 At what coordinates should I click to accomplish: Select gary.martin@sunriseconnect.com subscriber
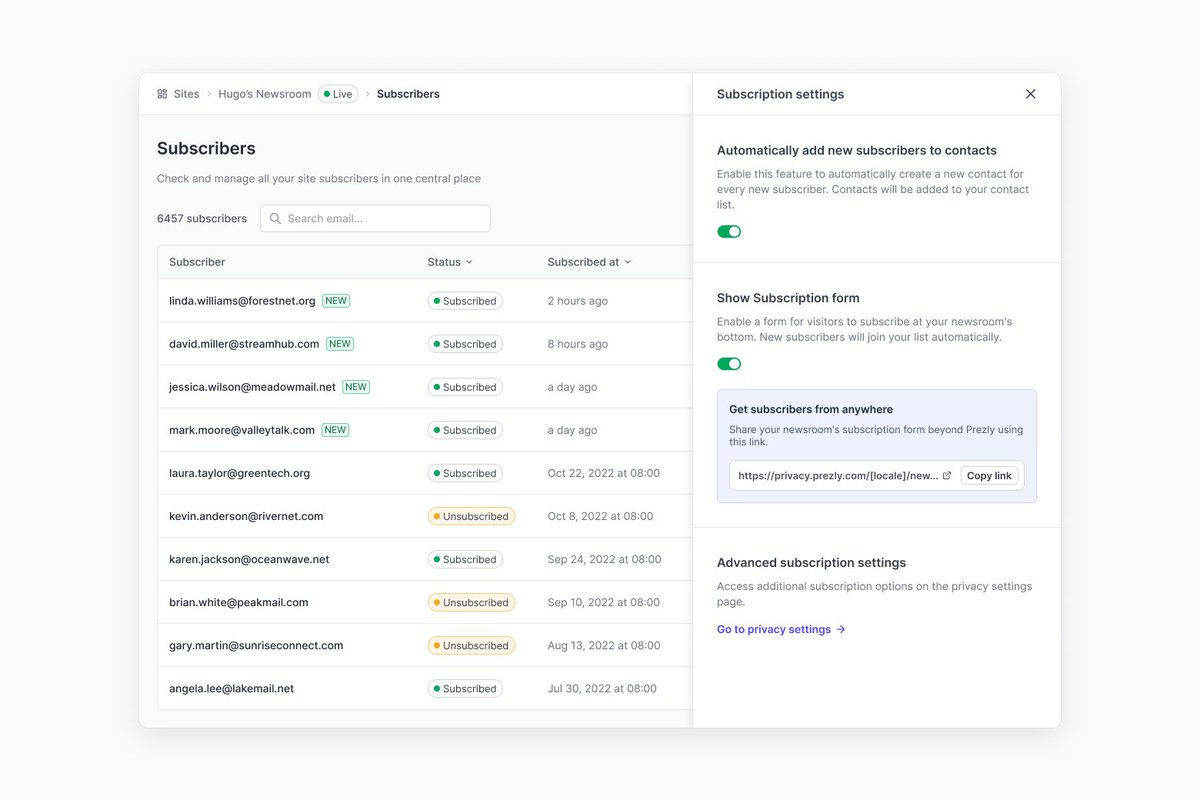pos(256,645)
